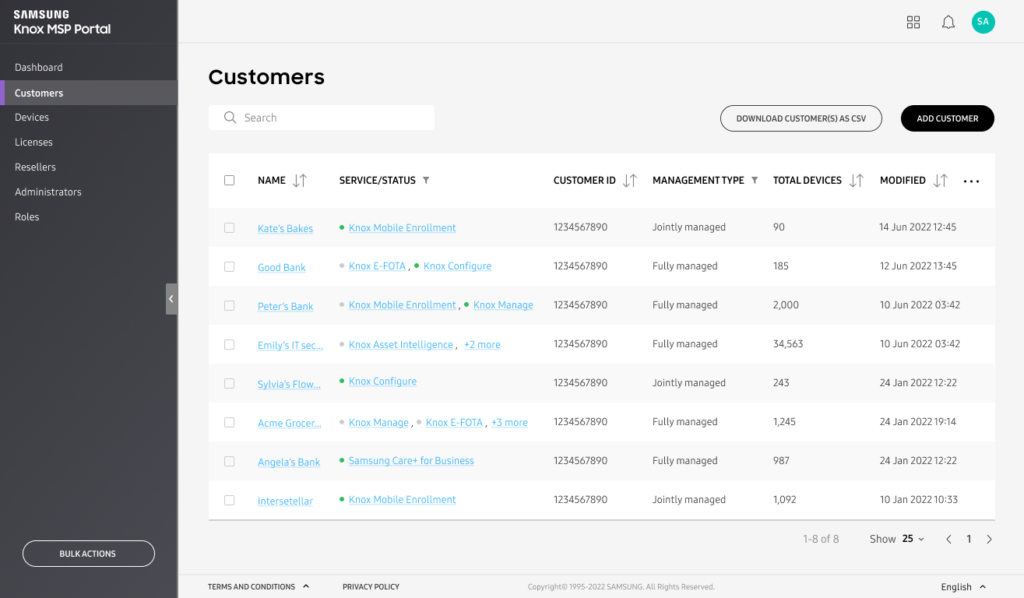Check the Kate's Bakes row checkbox

click(x=229, y=228)
